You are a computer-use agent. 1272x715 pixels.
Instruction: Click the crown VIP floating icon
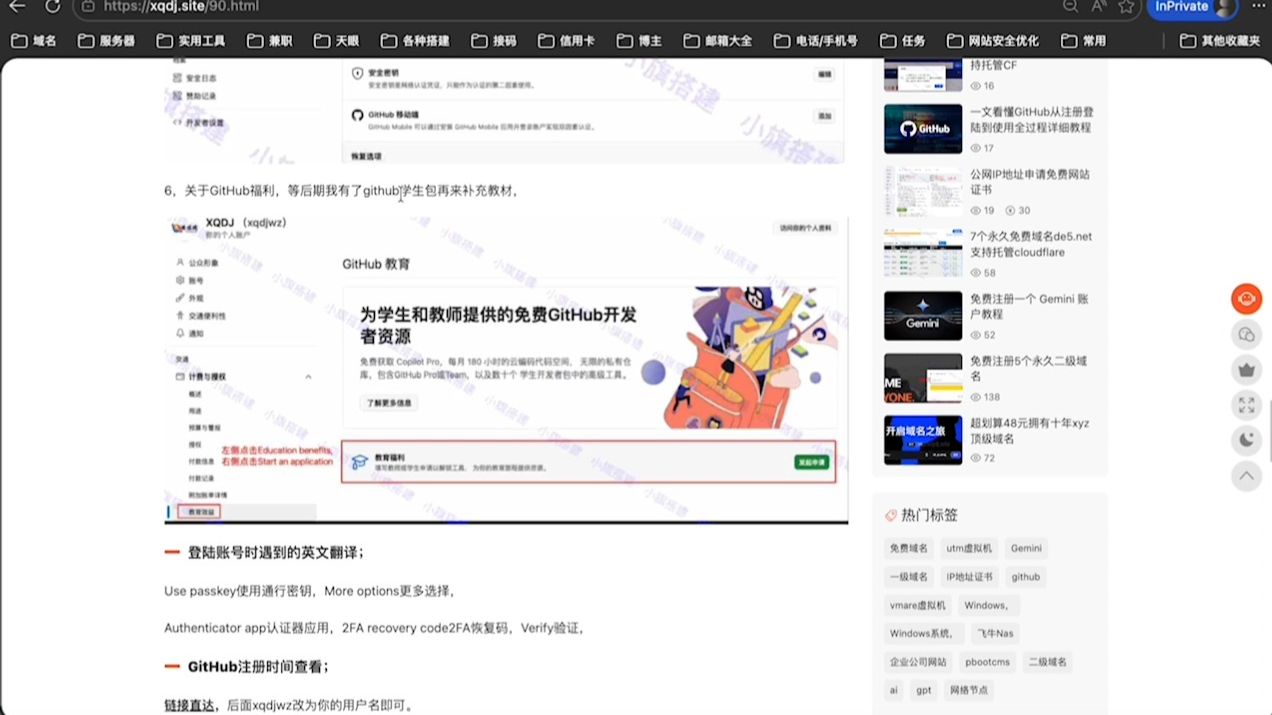tap(1246, 369)
